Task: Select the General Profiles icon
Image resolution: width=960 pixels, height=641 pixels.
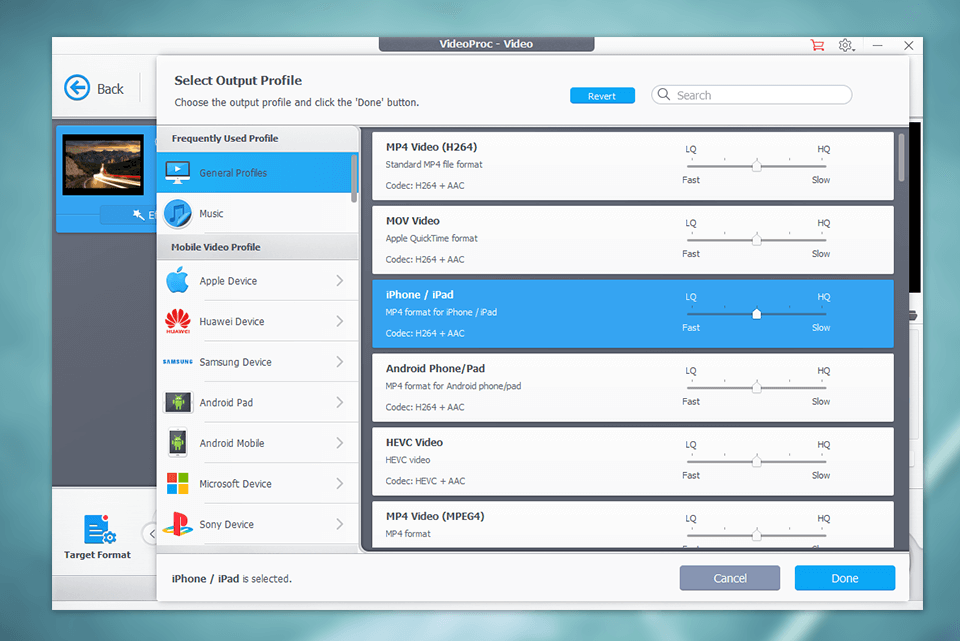Action: (x=179, y=172)
